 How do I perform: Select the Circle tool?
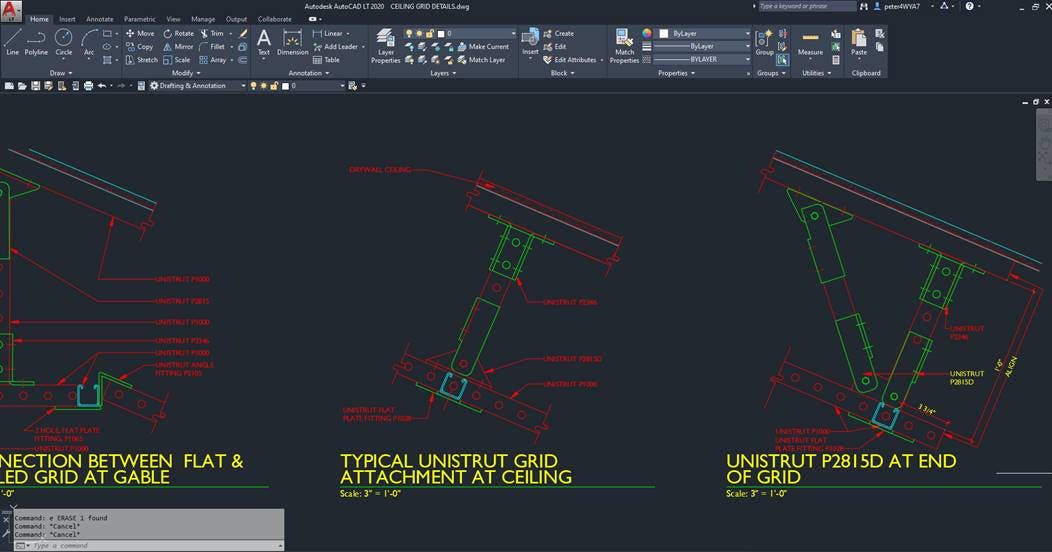pos(64,42)
